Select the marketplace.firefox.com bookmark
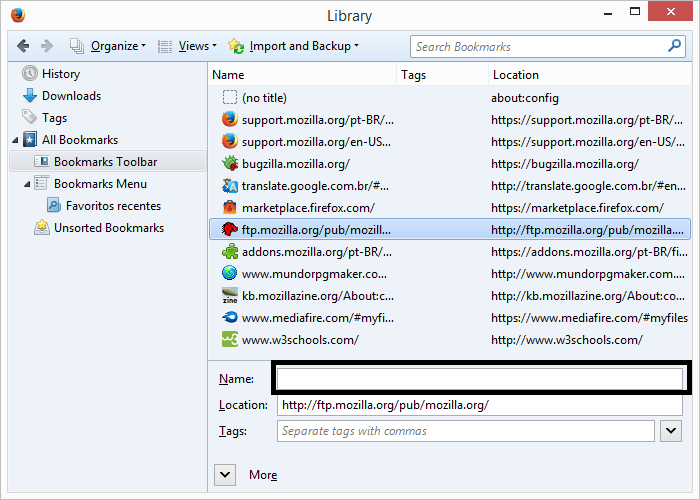The width and height of the screenshot is (700, 500). 450,208
